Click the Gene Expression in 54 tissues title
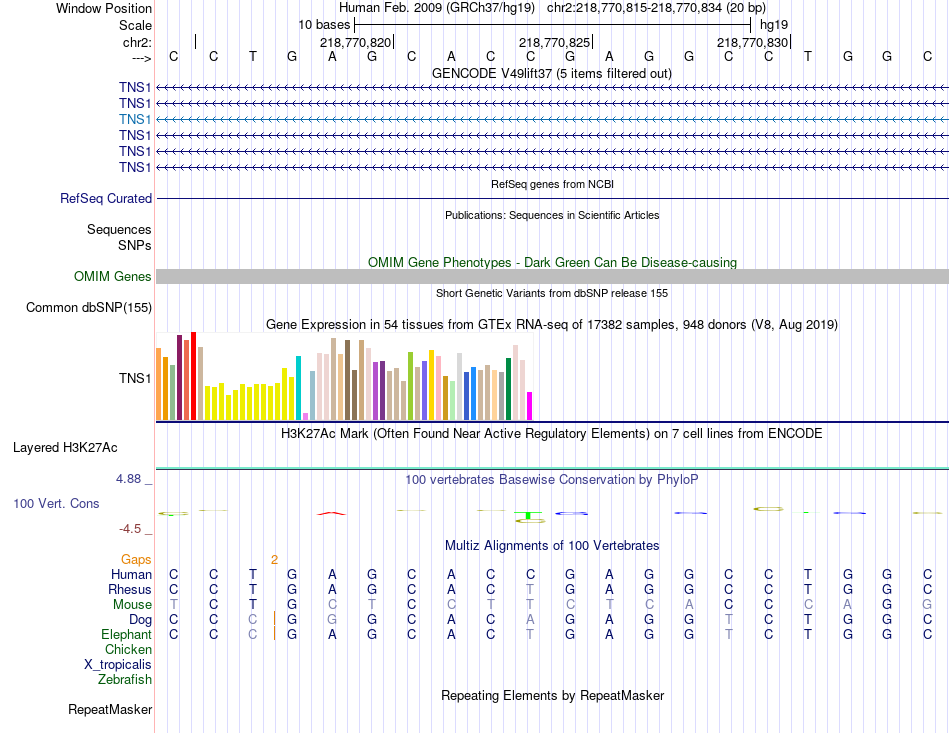Image resolution: width=950 pixels, height=733 pixels. 552,325
